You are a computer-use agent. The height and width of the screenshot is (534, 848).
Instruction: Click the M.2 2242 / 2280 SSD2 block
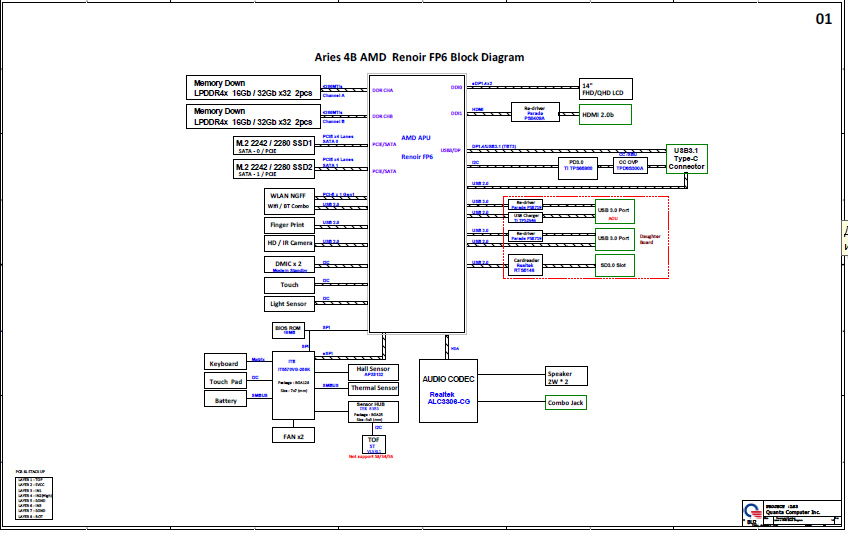274,169
